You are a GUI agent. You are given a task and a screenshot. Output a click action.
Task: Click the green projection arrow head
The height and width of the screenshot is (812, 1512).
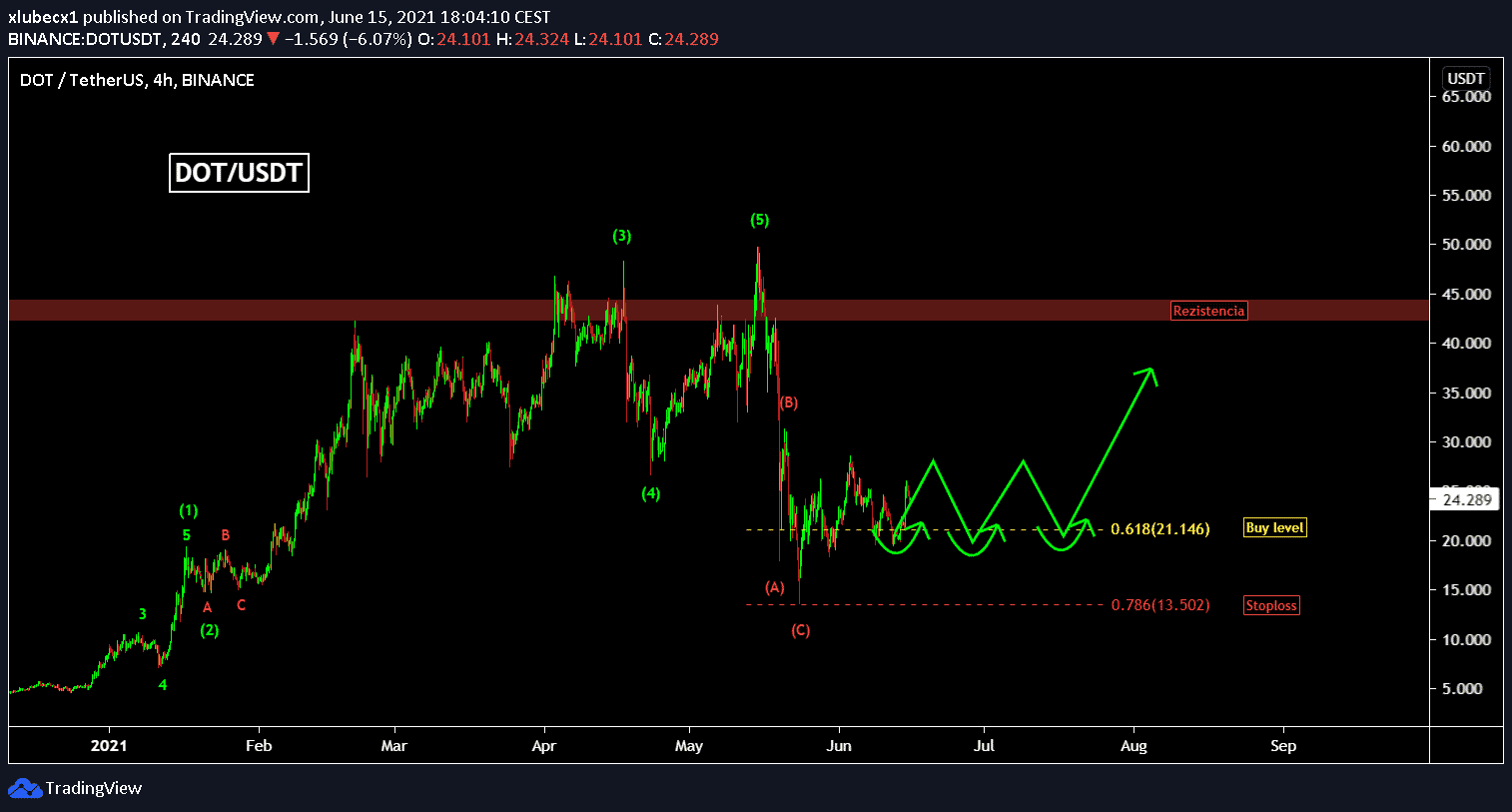coord(1150,374)
